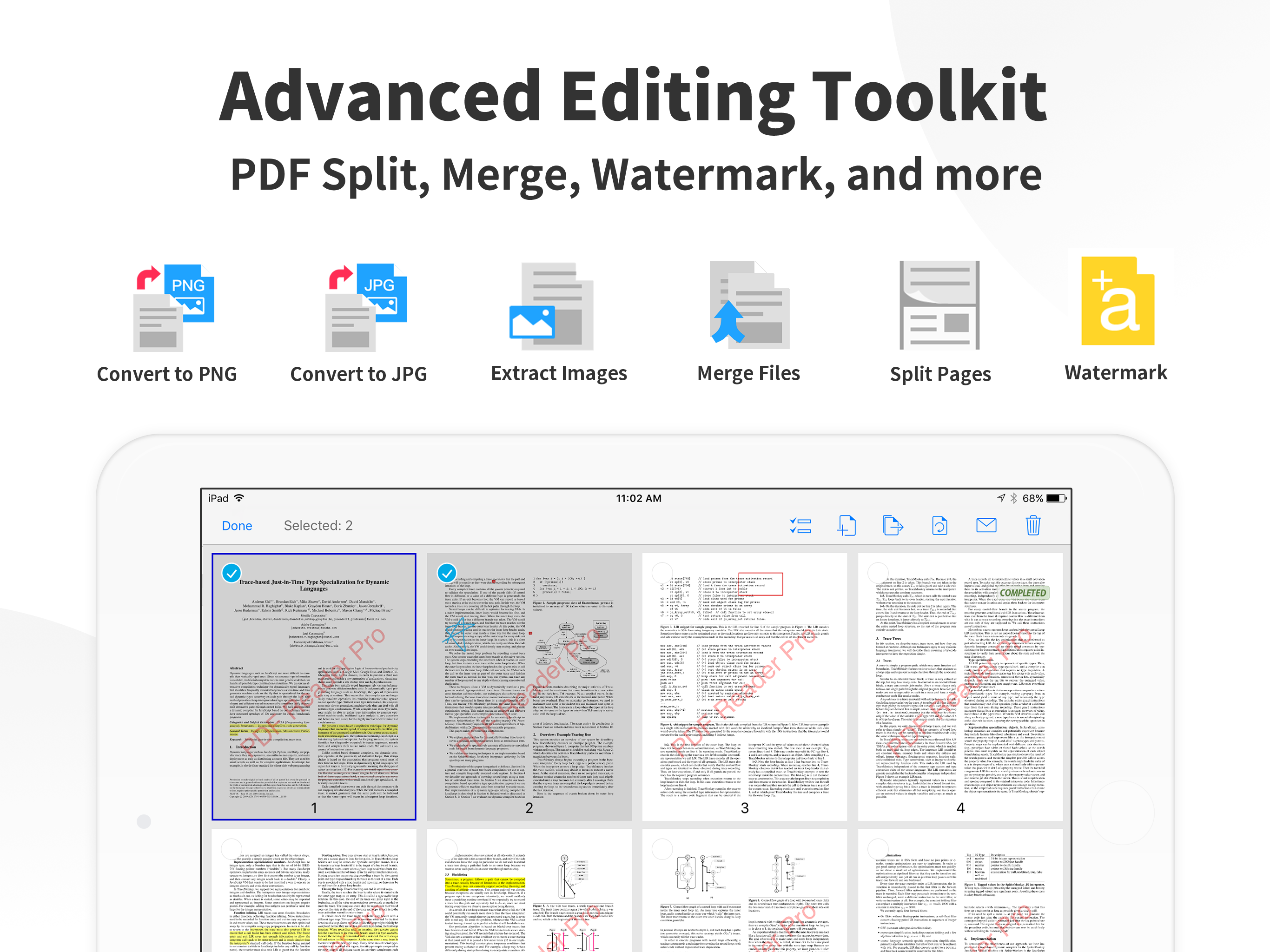Rotate the selected pages
The height and width of the screenshot is (952, 1270).
[x=940, y=525]
